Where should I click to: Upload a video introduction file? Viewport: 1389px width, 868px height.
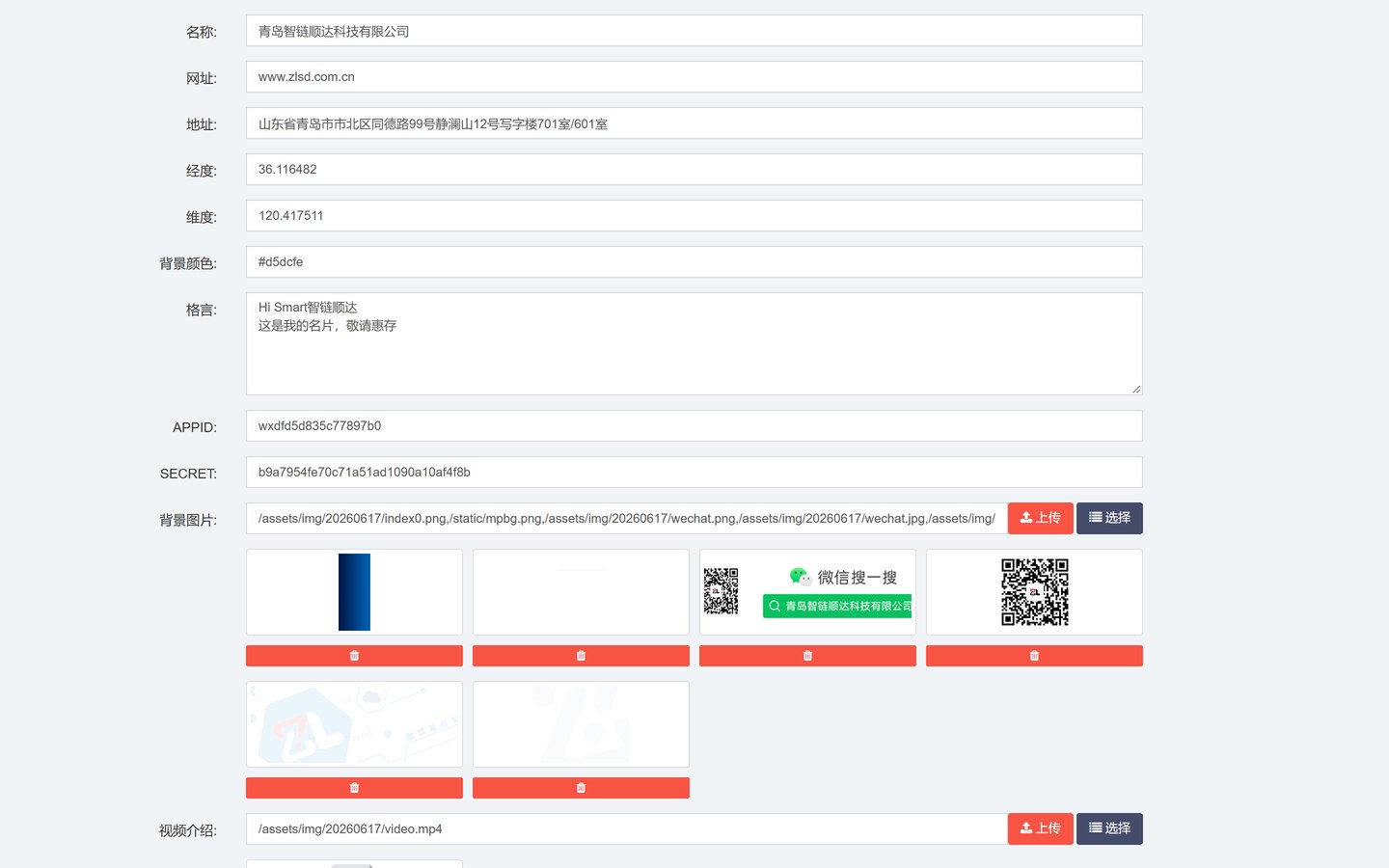click(1040, 828)
